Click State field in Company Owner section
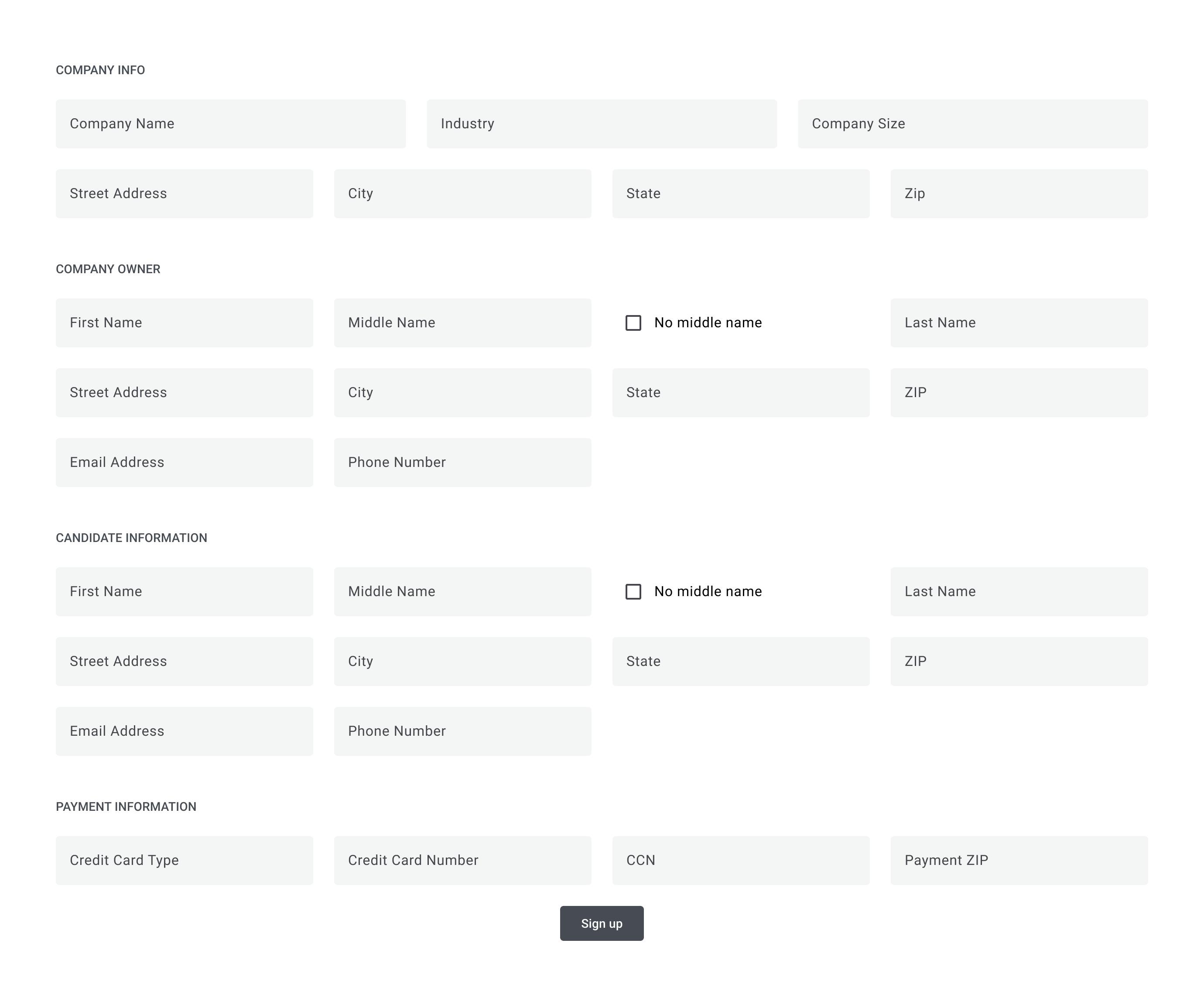This screenshot has width=1204, height=981. (741, 393)
